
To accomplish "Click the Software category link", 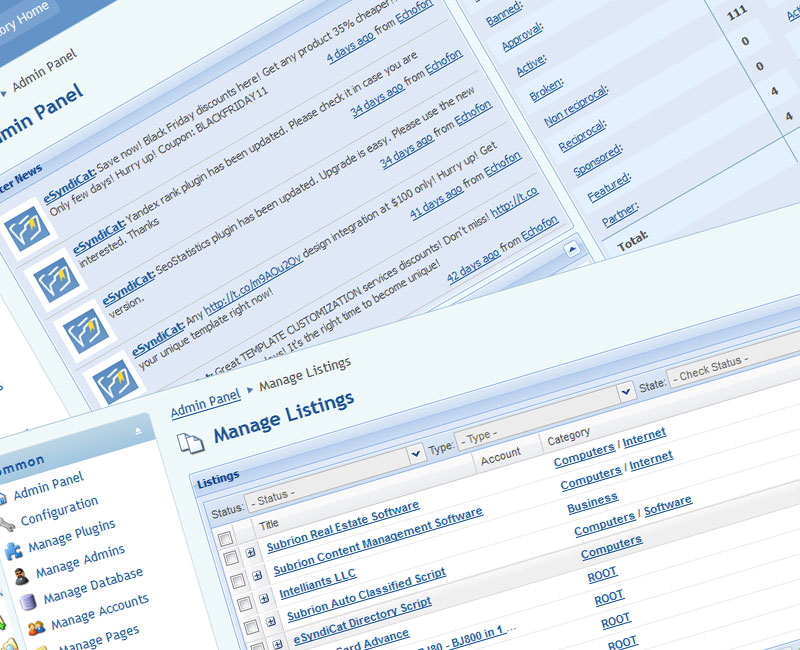I will pyautogui.click(x=668, y=506).
